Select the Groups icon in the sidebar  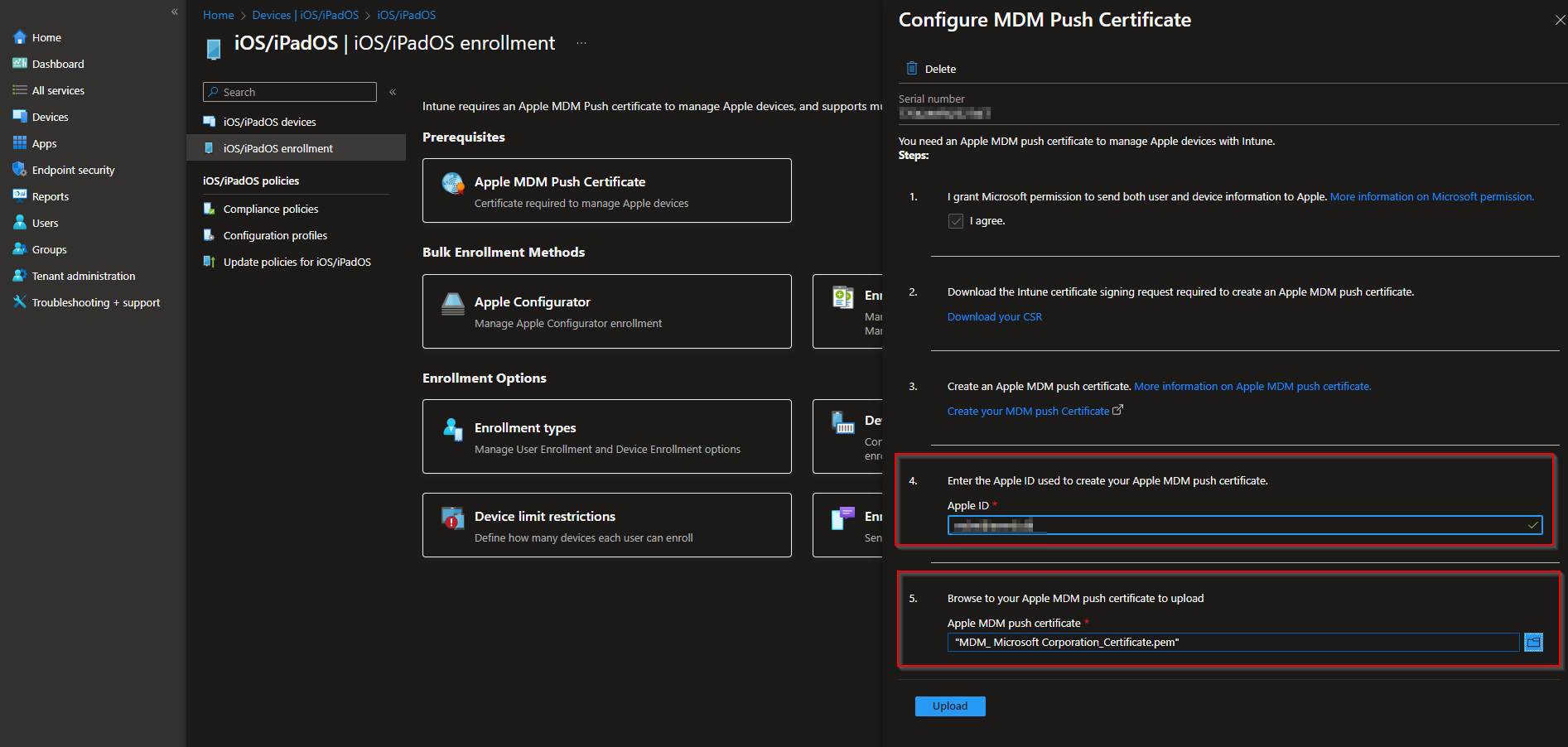click(19, 248)
